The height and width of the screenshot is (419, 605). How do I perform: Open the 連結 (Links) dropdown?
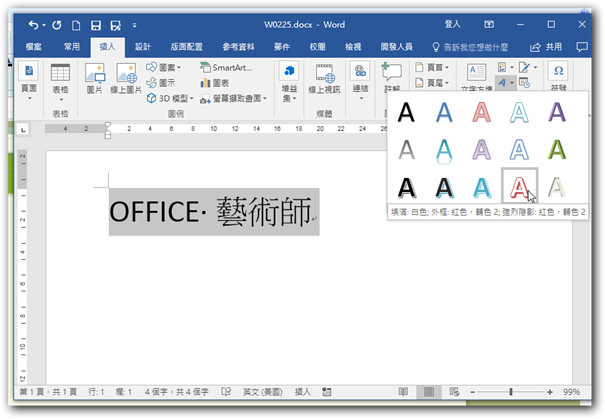360,81
